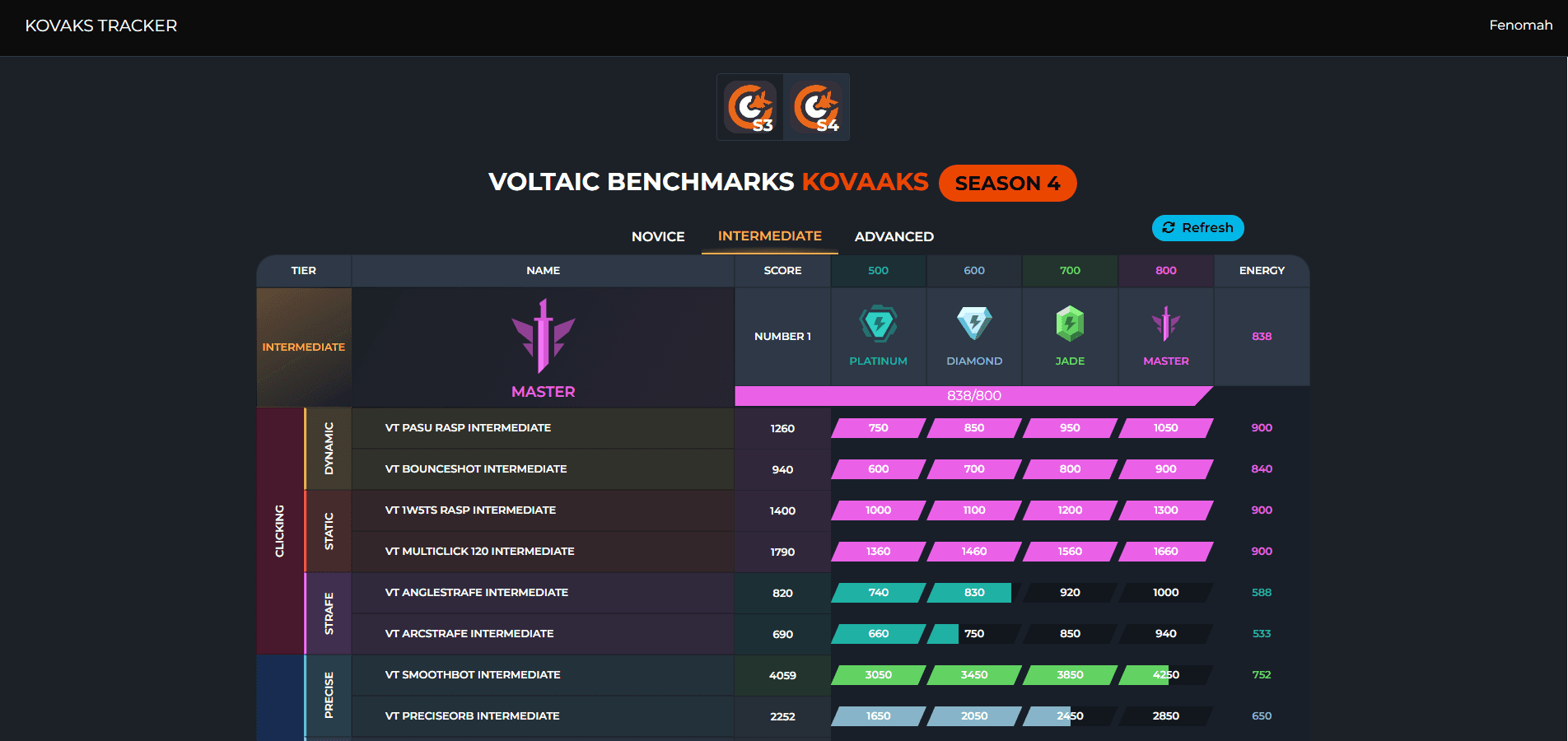
Task: Click the refresh arrows icon inside Refresh button
Action: pos(1168,228)
